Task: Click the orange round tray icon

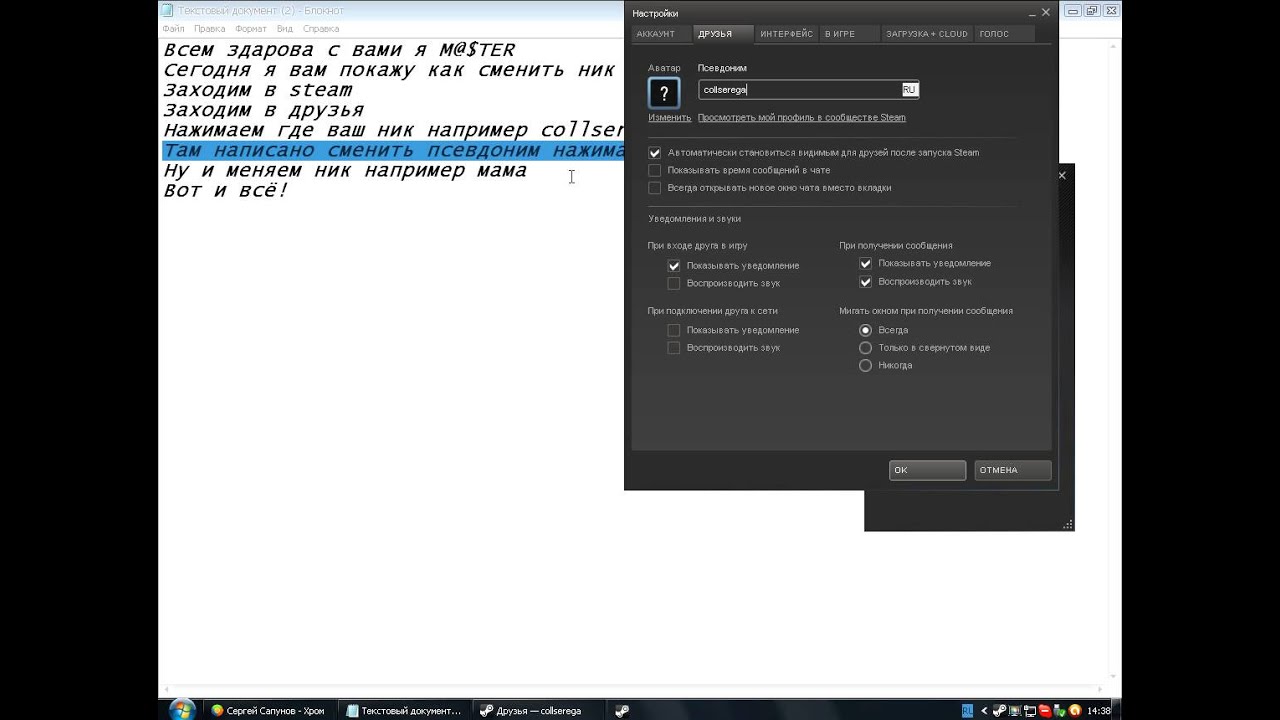Action: tap(1075, 711)
